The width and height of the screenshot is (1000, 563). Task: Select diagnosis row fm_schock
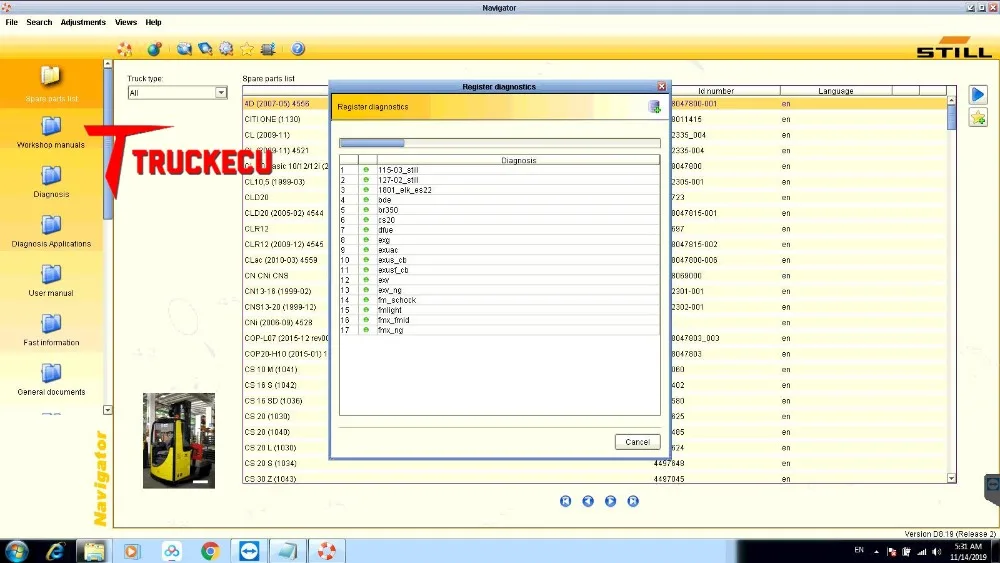pos(499,300)
